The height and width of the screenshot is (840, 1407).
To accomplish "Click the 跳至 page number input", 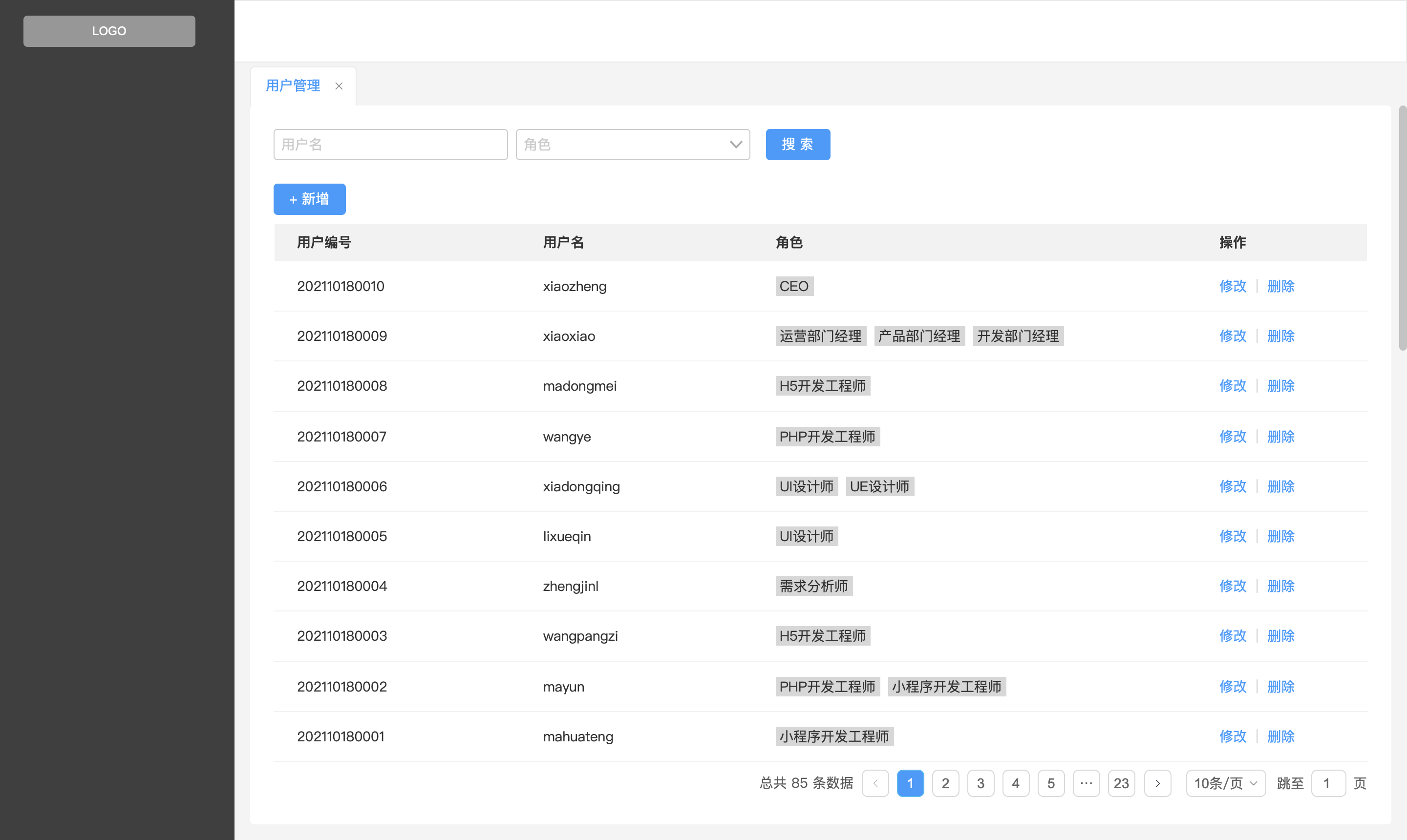I will point(1328,783).
